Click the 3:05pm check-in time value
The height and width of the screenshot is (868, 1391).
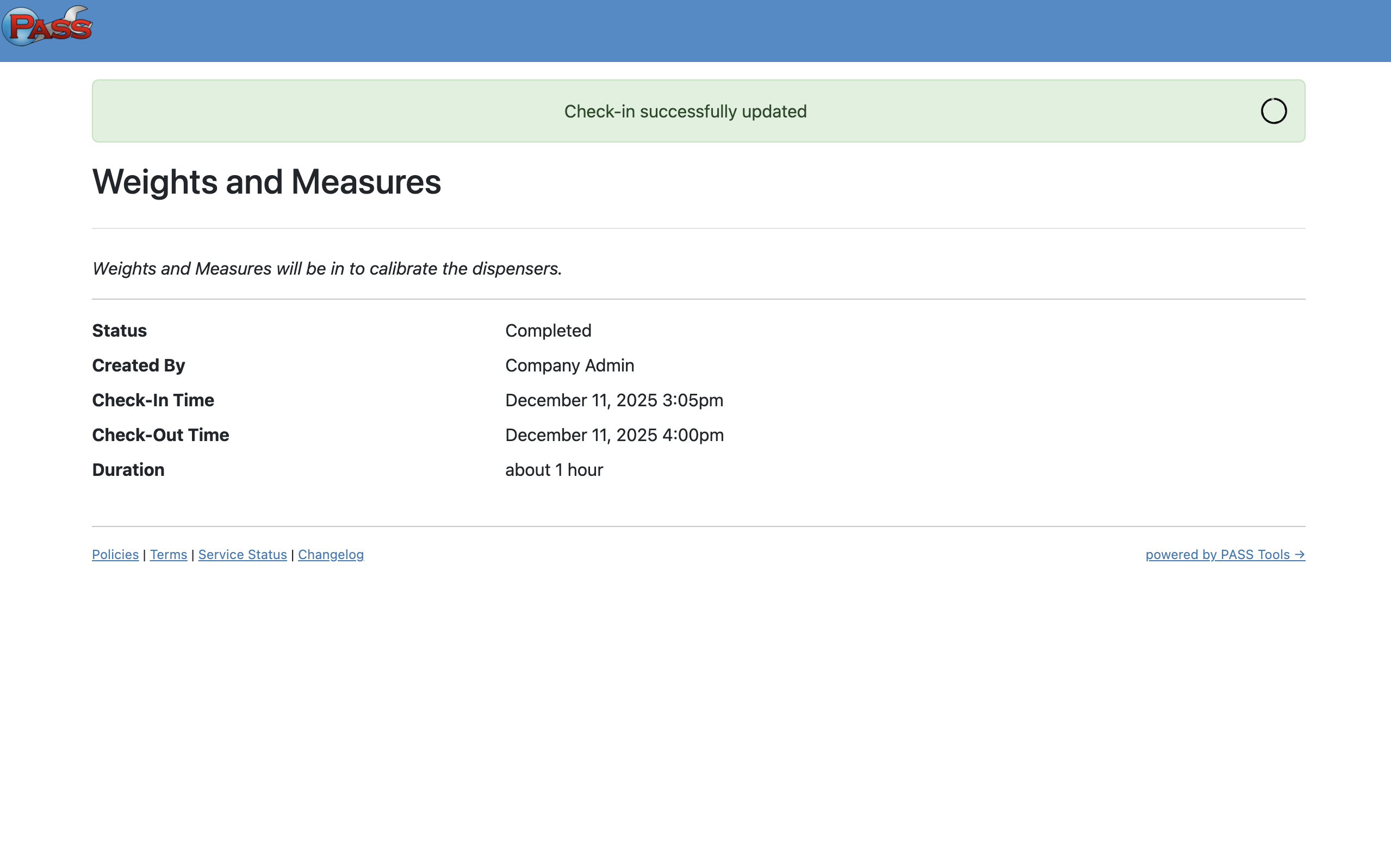pyautogui.click(x=613, y=400)
